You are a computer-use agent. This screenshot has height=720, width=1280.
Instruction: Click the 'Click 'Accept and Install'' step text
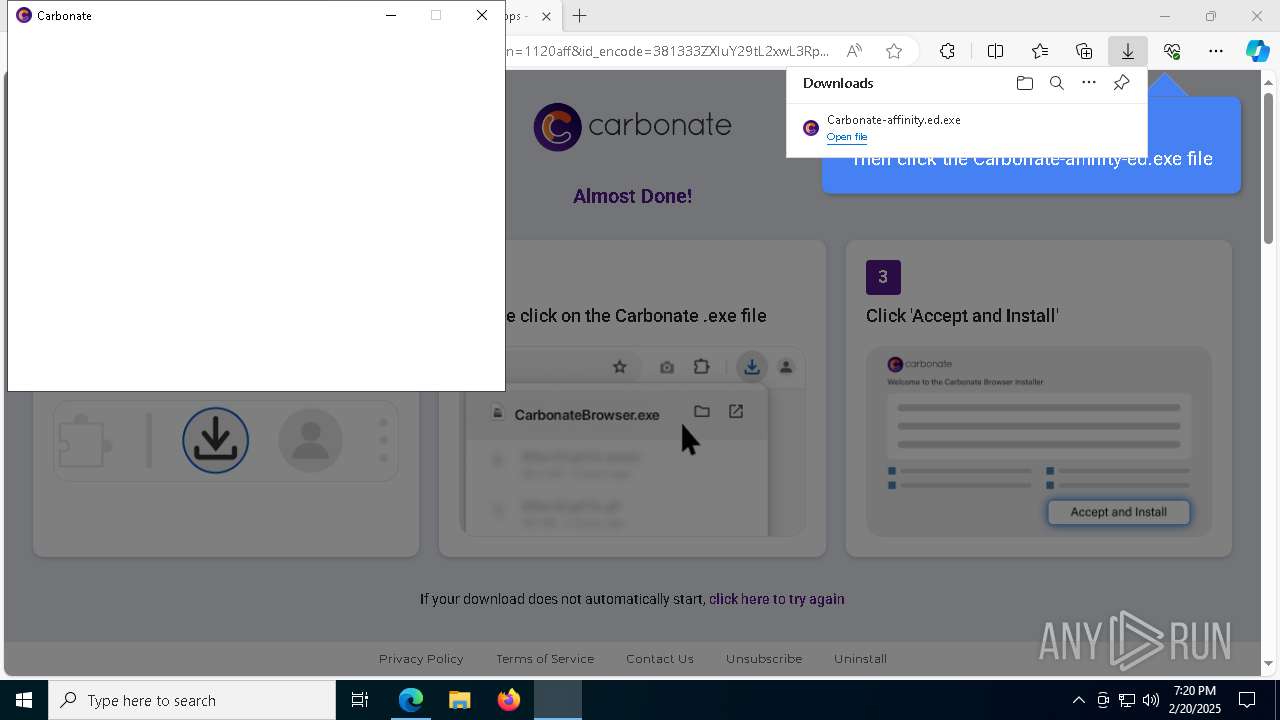coord(962,316)
